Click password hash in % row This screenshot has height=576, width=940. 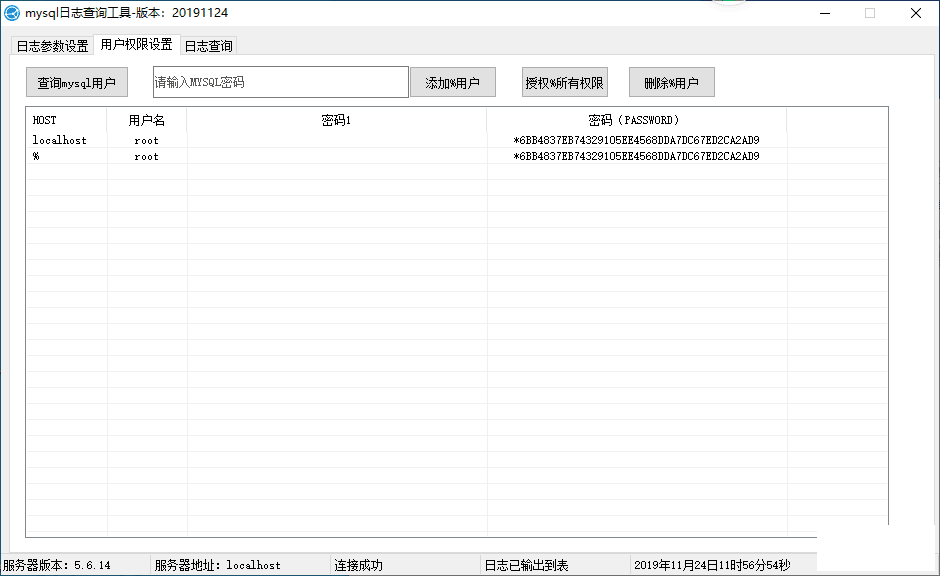point(637,156)
